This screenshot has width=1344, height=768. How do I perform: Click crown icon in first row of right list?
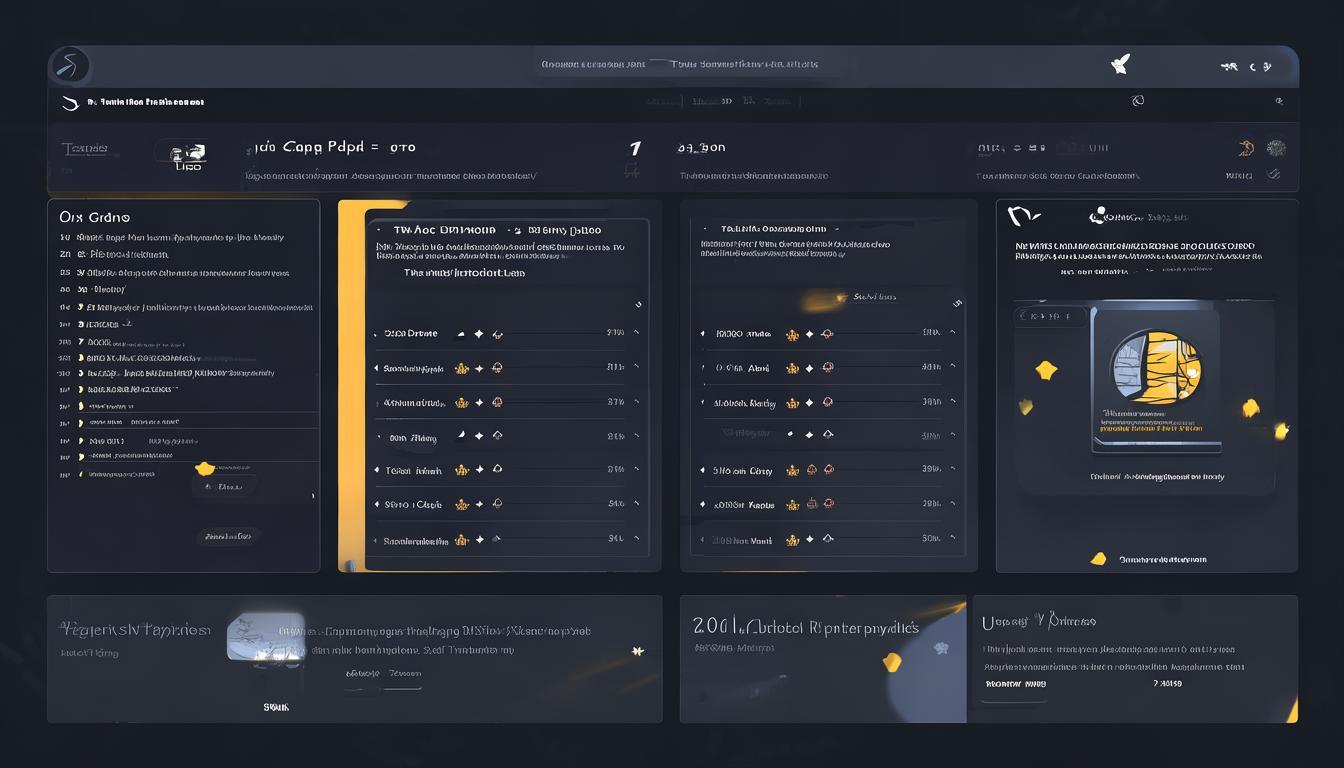[x=792, y=334]
